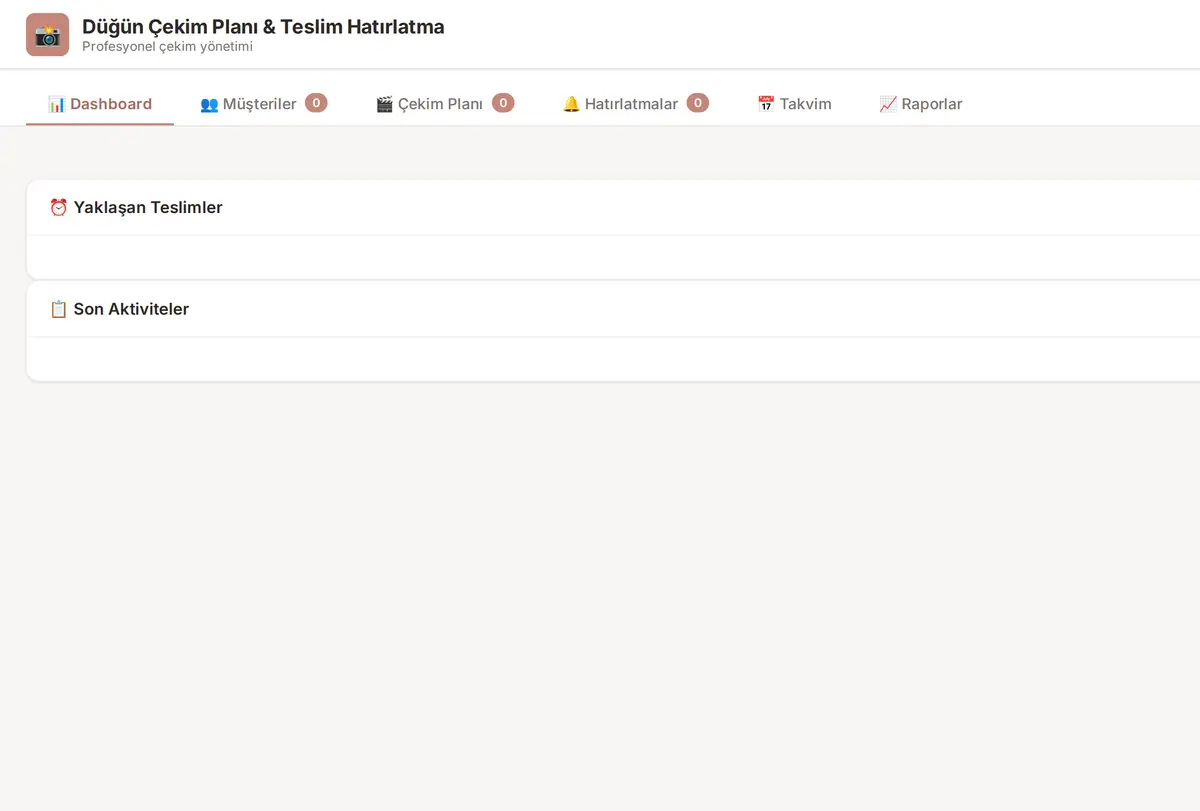Open the Çekim Planı tab
Image resolution: width=1200 pixels, height=811 pixels.
pyautogui.click(x=445, y=104)
